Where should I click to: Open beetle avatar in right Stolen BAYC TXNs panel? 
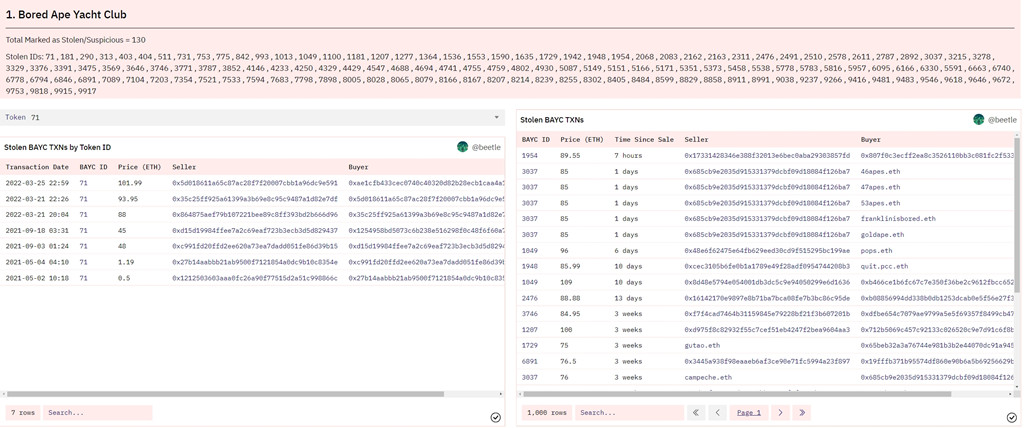978,120
